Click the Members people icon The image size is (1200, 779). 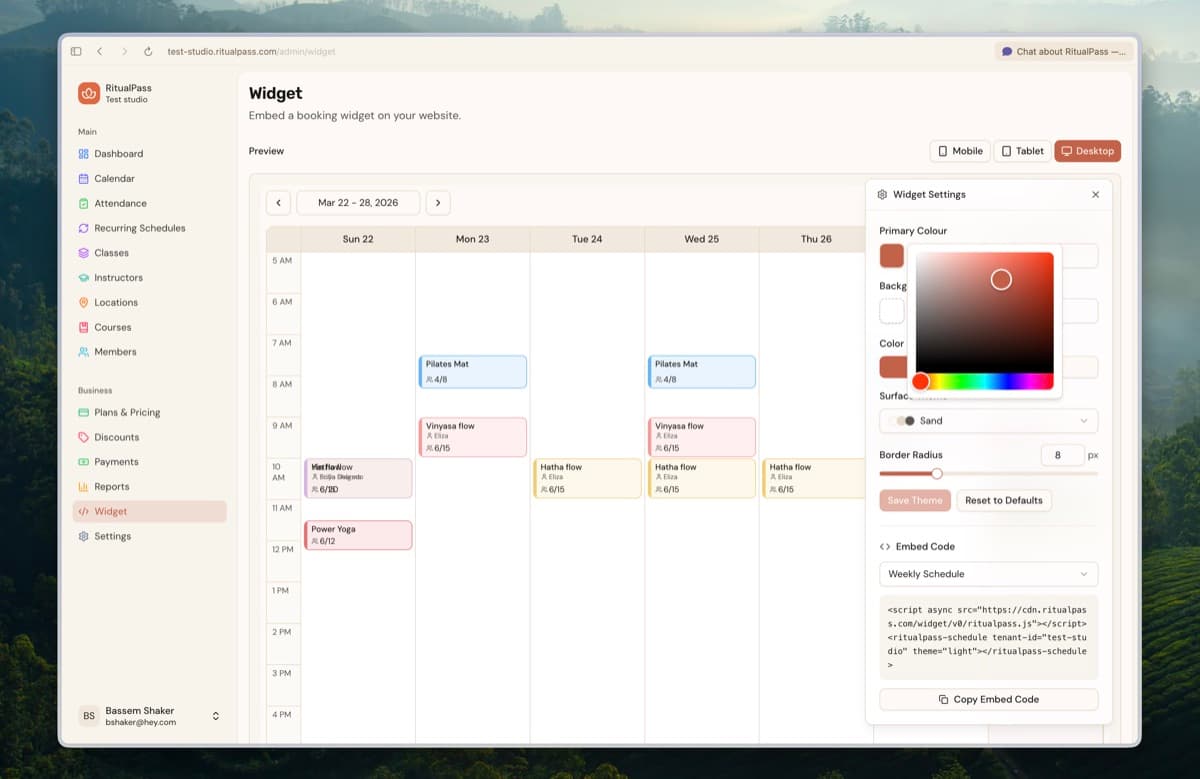coord(84,352)
